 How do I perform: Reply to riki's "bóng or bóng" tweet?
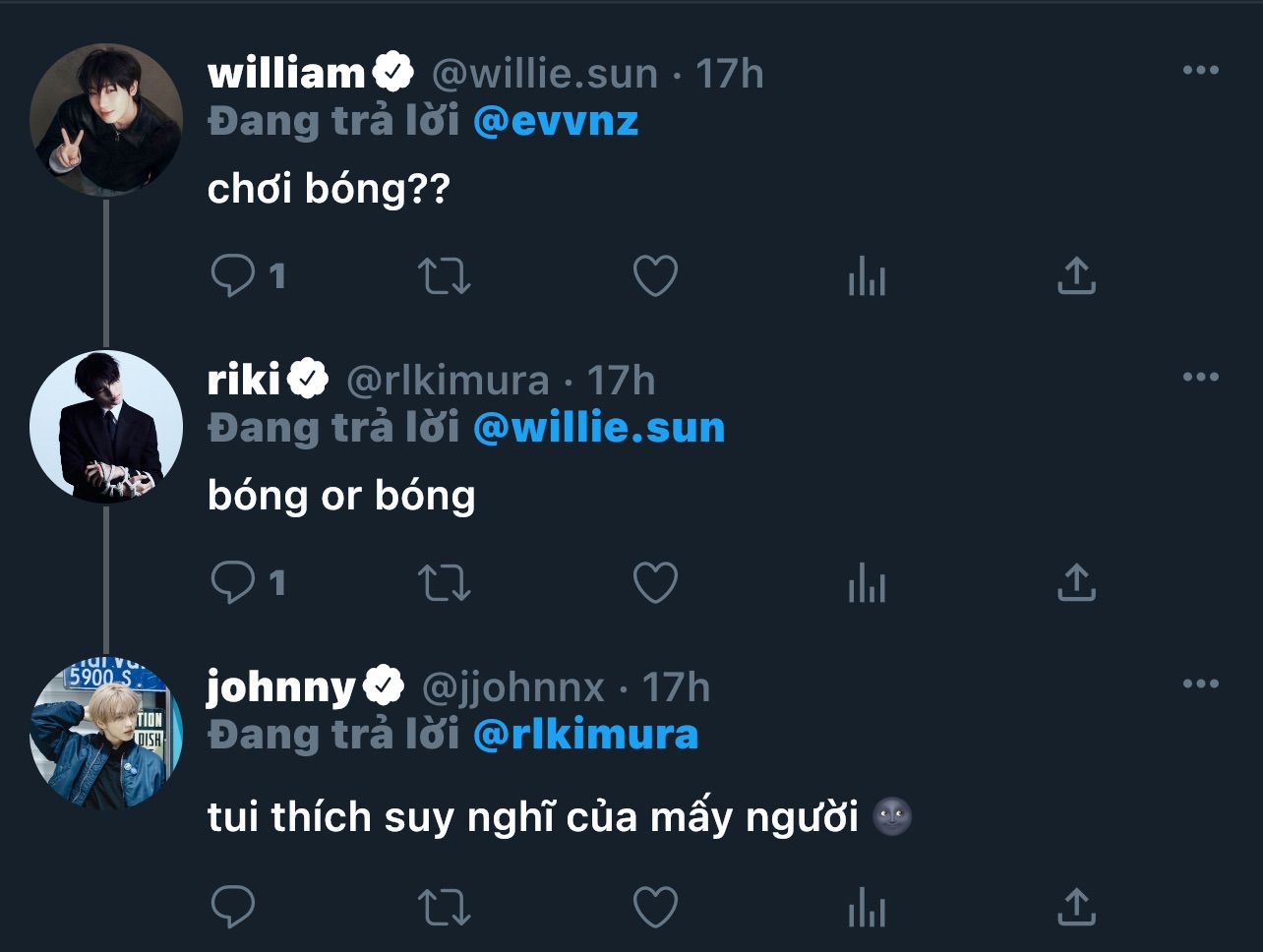pos(233,583)
